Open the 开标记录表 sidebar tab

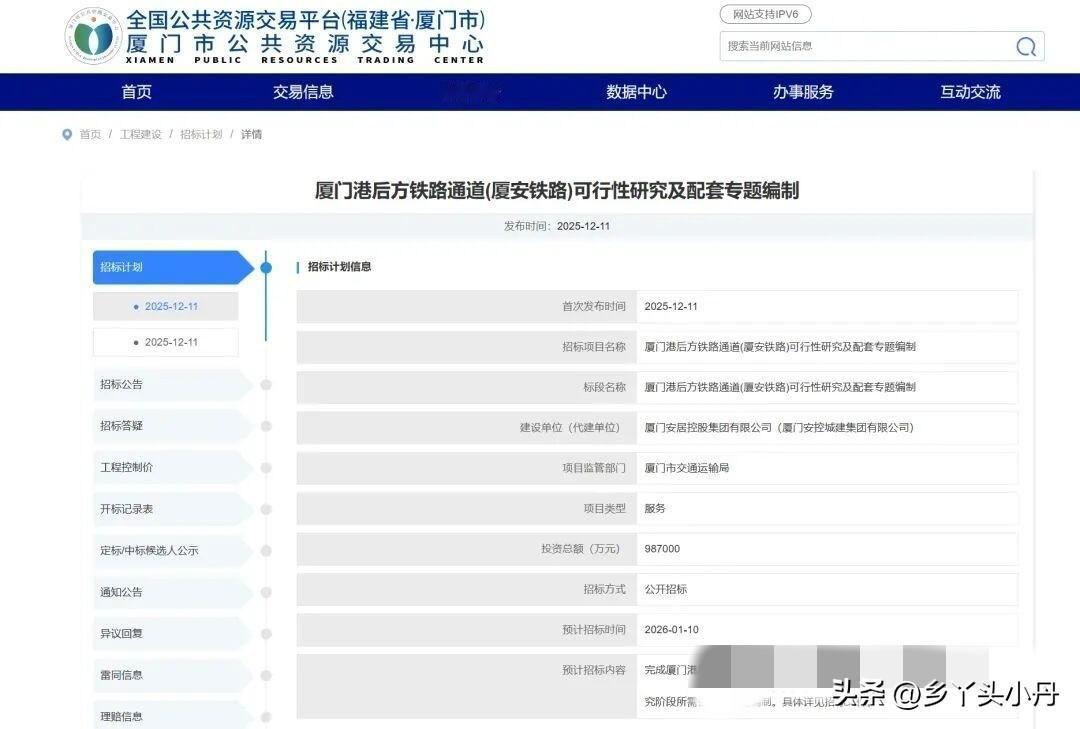coord(173,509)
